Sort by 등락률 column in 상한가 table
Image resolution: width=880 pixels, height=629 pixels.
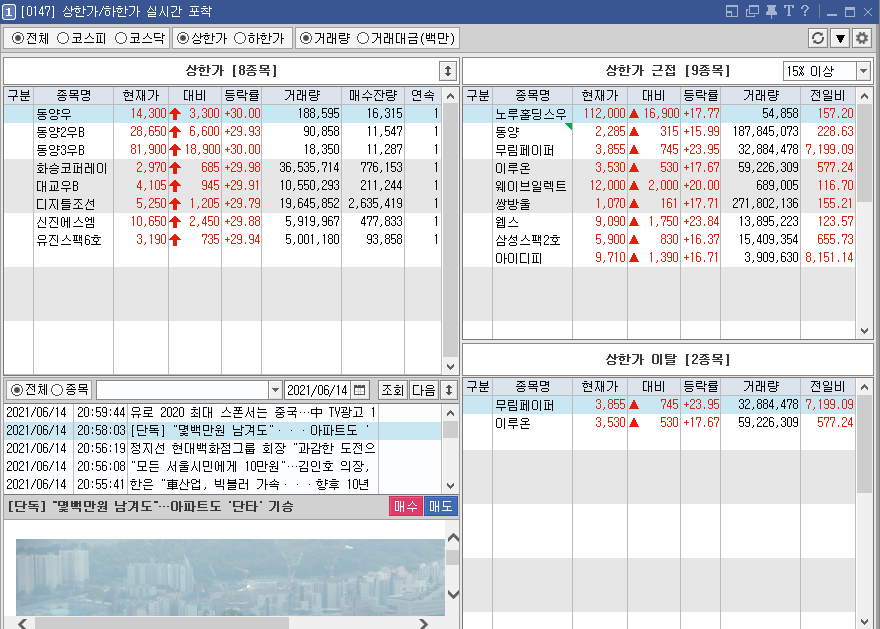[x=241, y=95]
